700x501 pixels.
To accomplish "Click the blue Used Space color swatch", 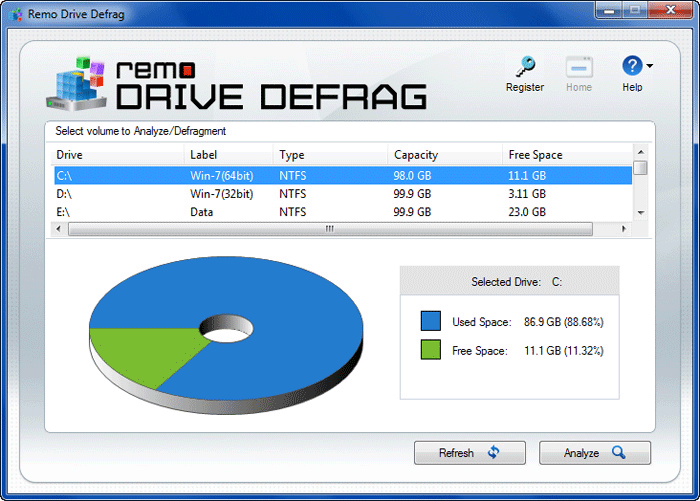I will (431, 321).
